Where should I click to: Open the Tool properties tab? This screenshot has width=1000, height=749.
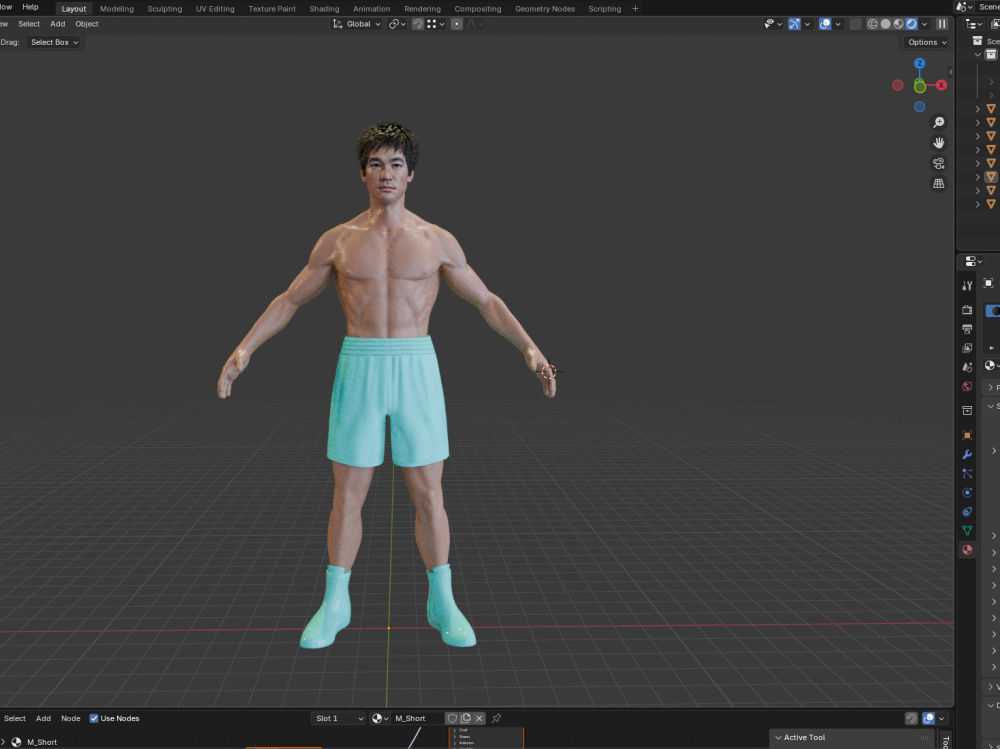tap(967, 286)
